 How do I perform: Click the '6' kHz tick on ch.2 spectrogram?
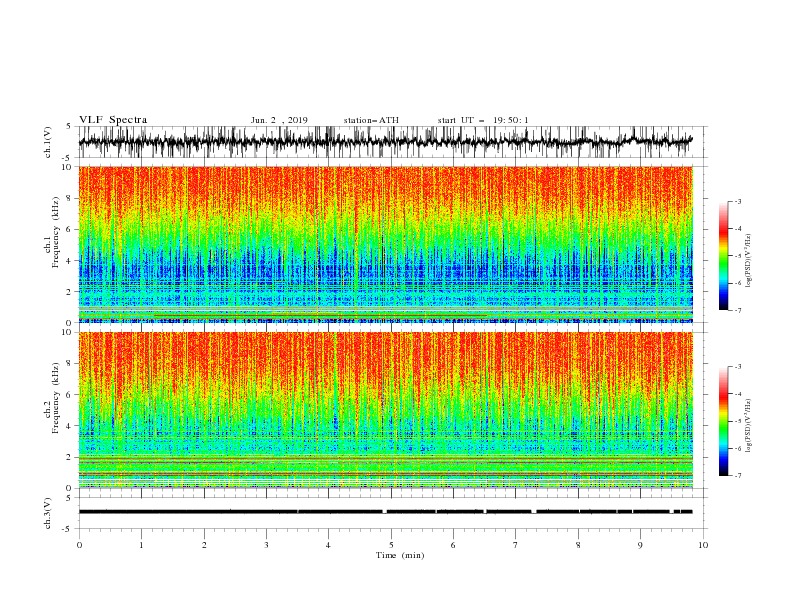71,394
